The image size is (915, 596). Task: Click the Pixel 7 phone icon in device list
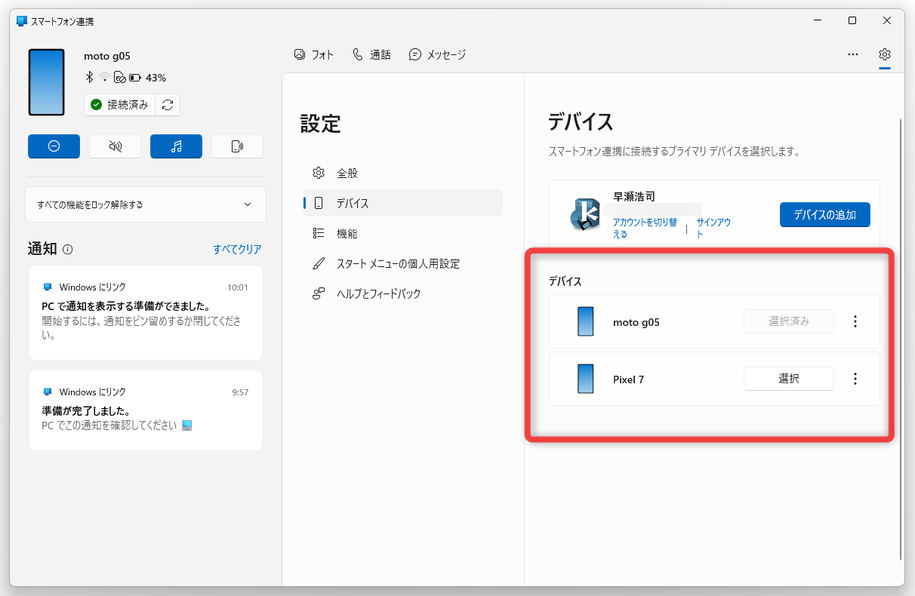[x=585, y=379]
